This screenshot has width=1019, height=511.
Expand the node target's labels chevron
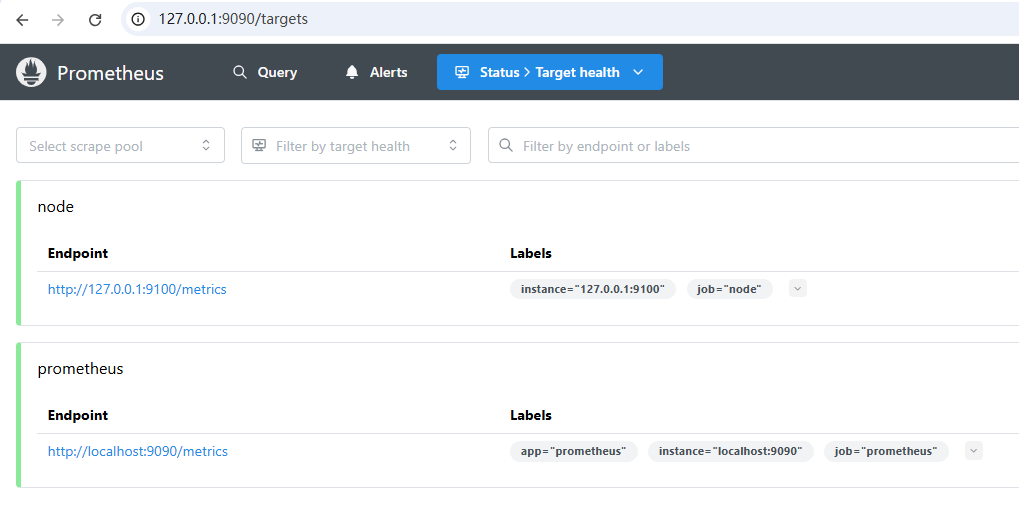click(x=798, y=289)
